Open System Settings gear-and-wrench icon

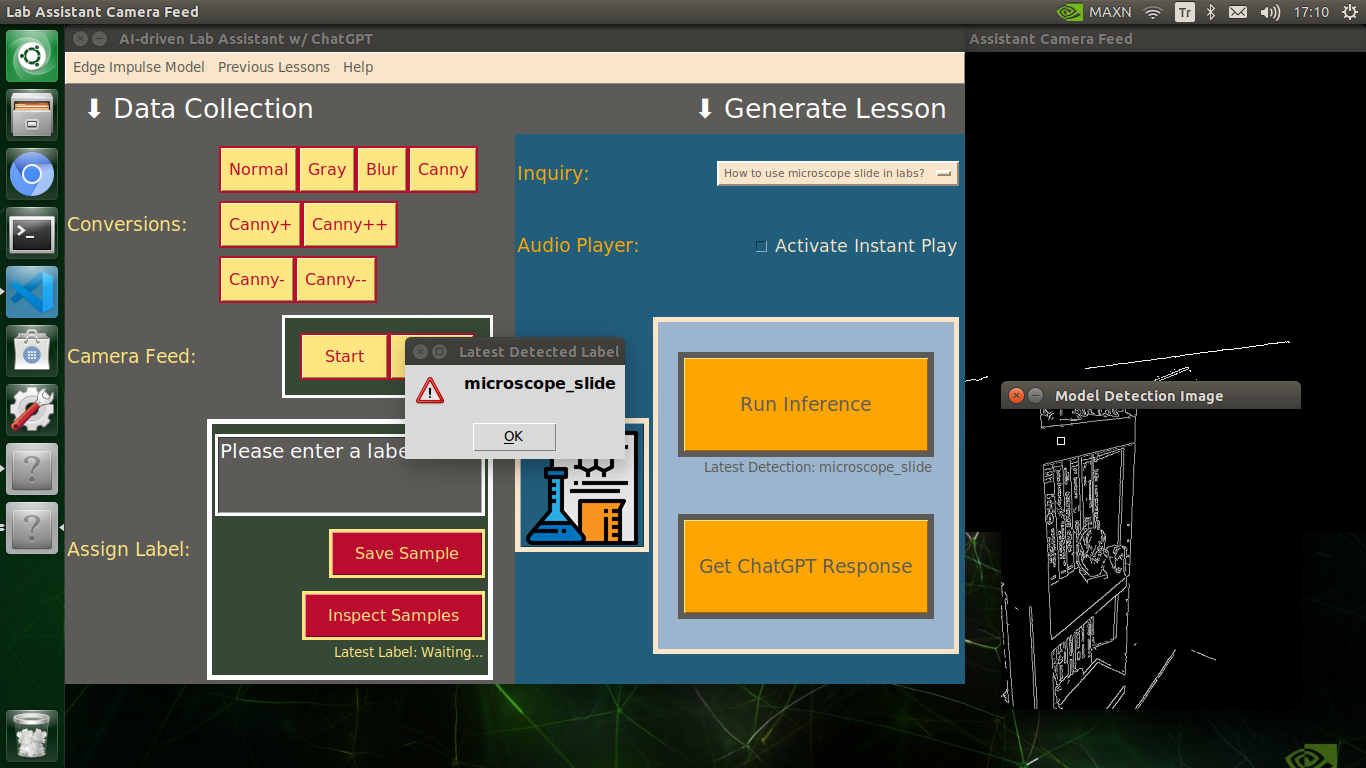(32, 410)
